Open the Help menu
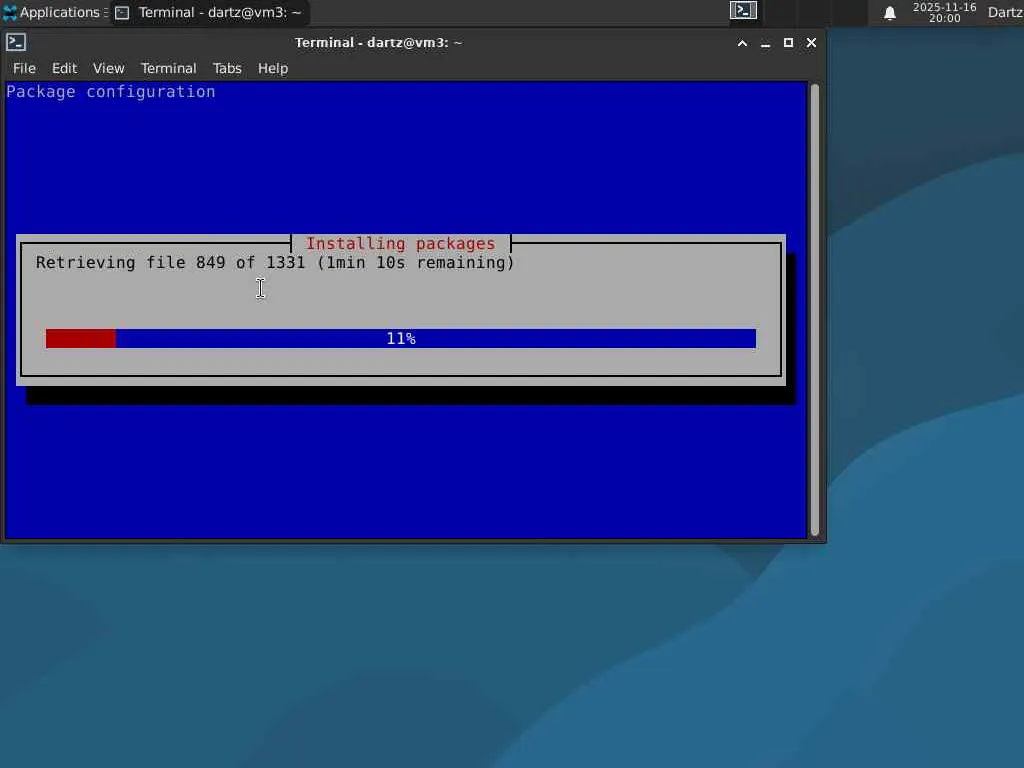 [x=273, y=68]
